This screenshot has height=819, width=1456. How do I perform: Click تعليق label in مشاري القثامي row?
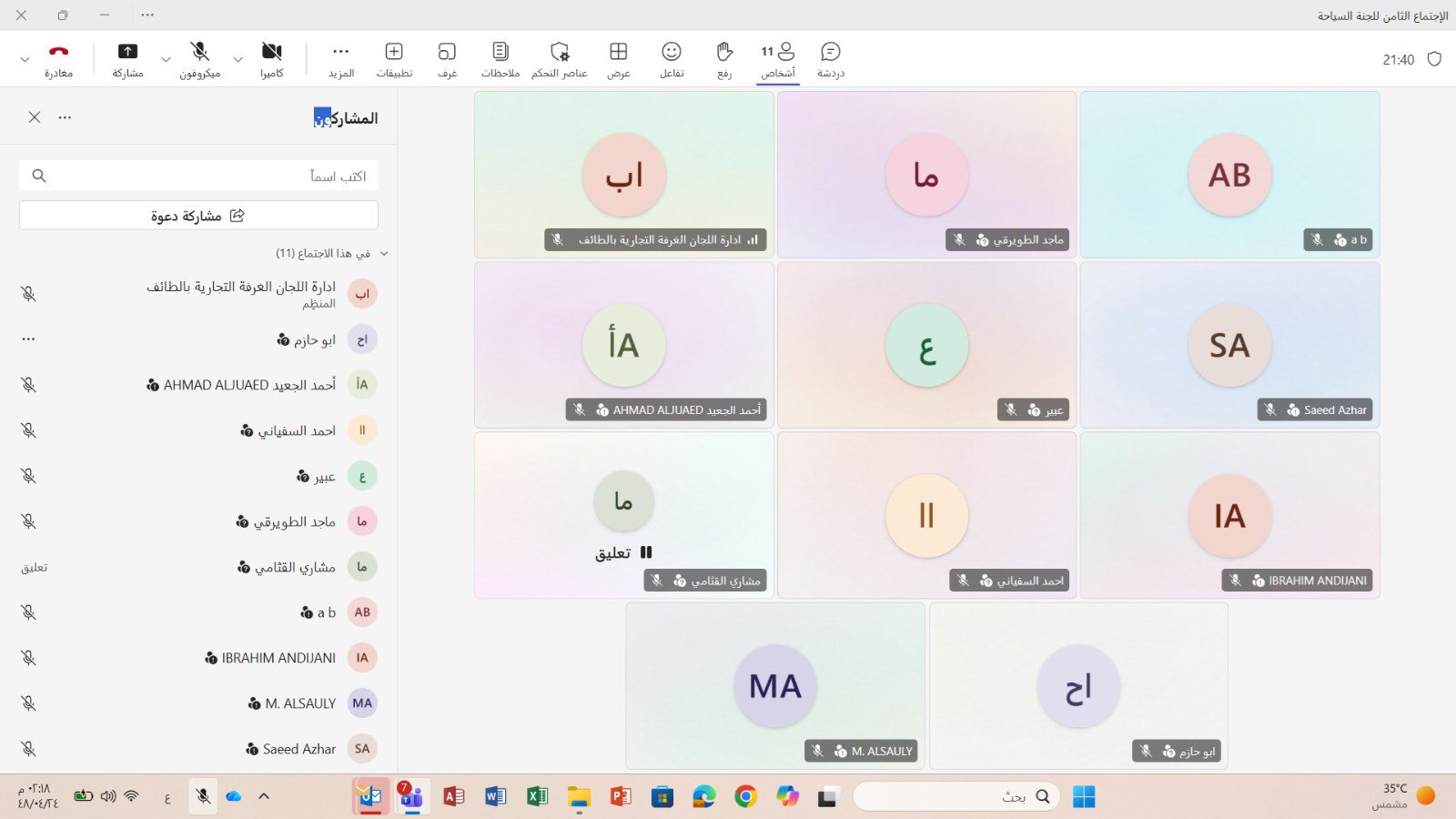pyautogui.click(x=34, y=567)
